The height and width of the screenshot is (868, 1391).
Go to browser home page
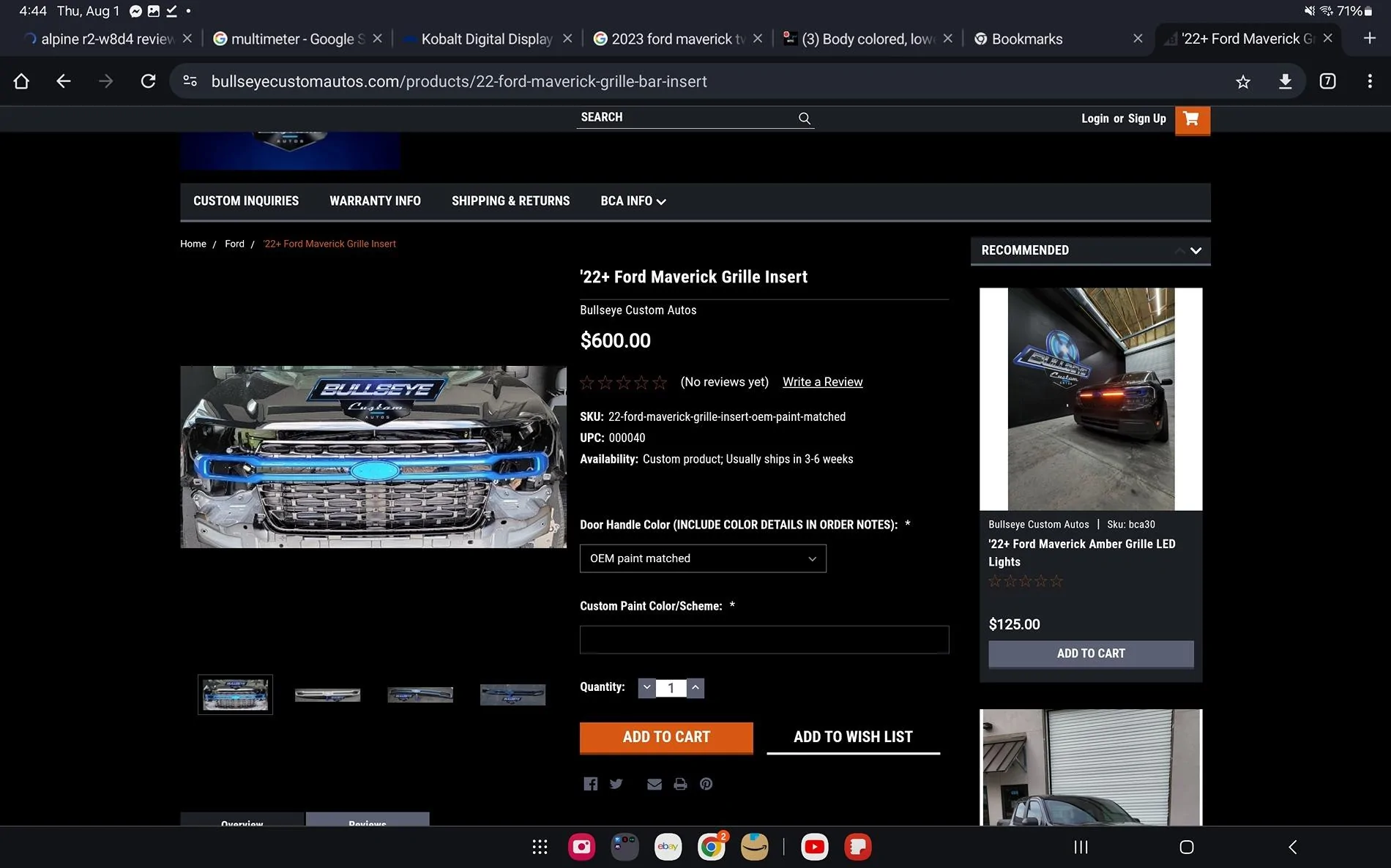click(21, 81)
